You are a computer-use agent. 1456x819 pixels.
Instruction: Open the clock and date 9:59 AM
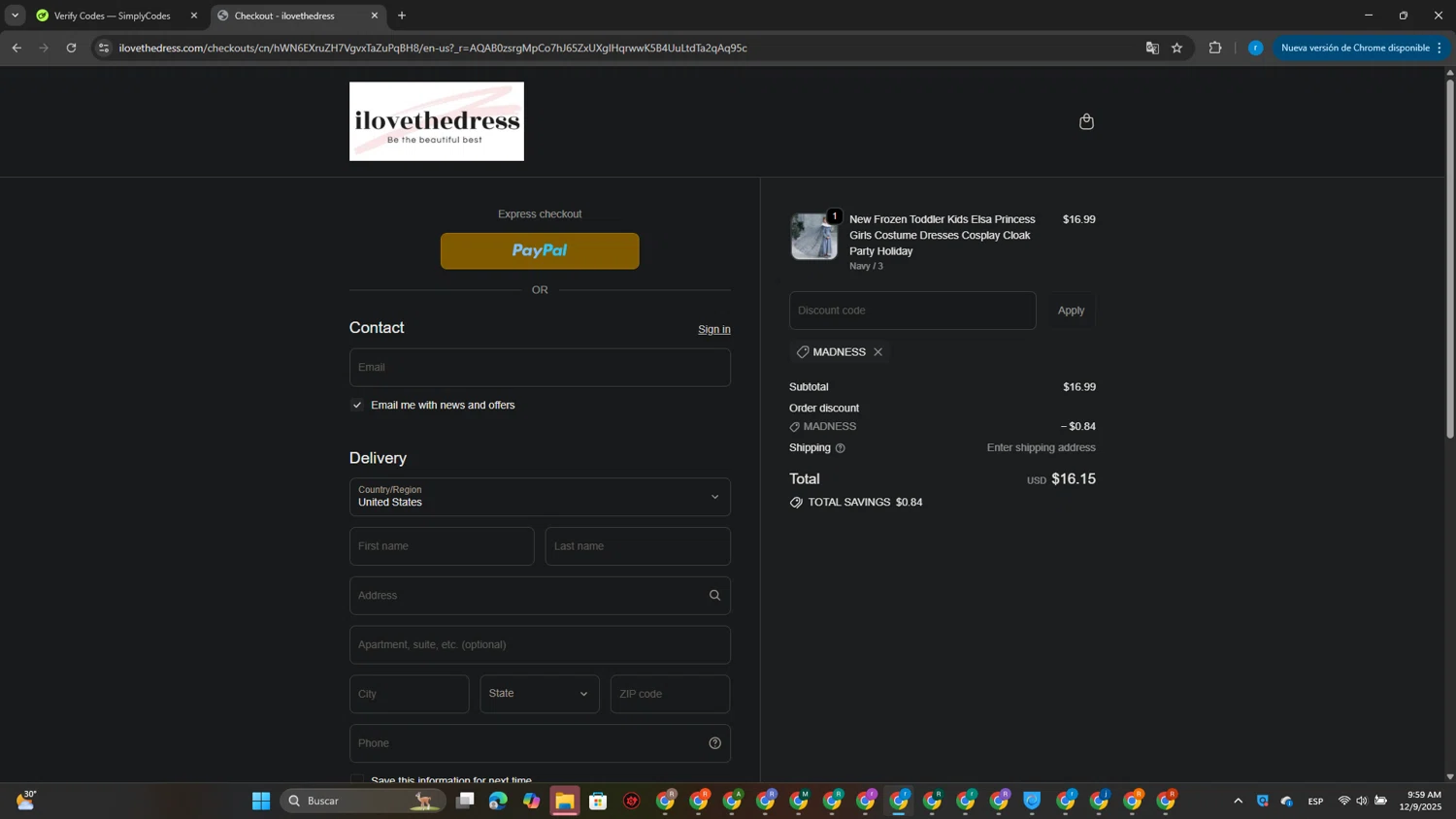[1420, 801]
